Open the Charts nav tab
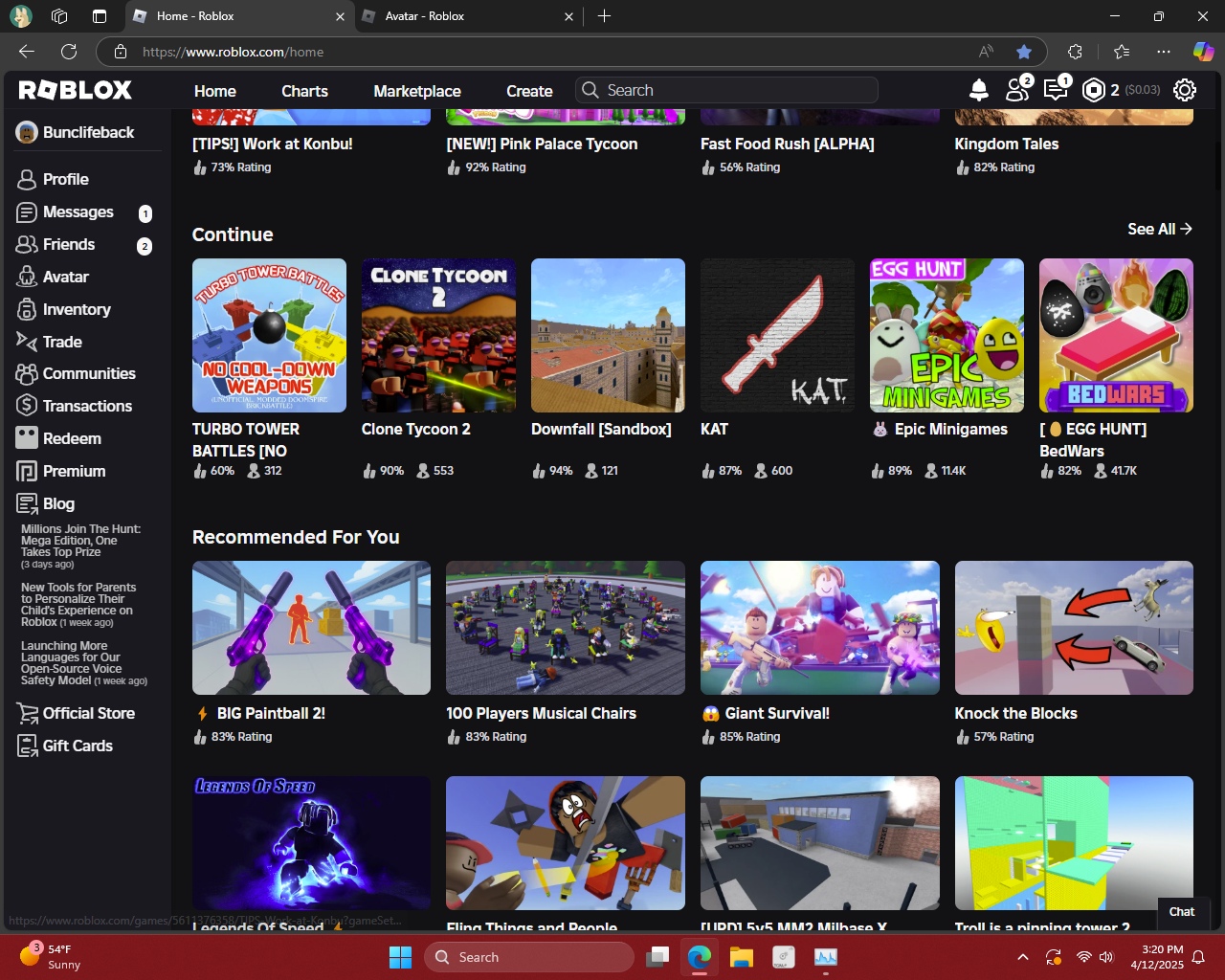This screenshot has height=980, width=1225. pos(304,91)
